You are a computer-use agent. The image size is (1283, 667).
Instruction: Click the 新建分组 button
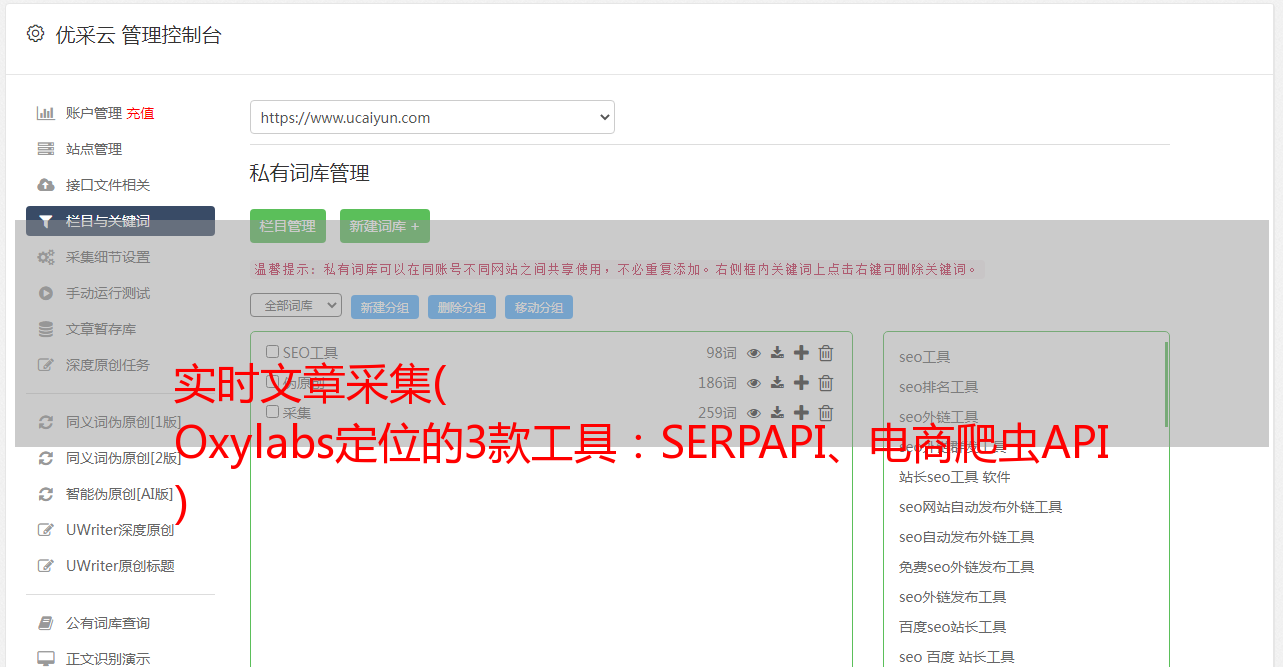(385, 307)
